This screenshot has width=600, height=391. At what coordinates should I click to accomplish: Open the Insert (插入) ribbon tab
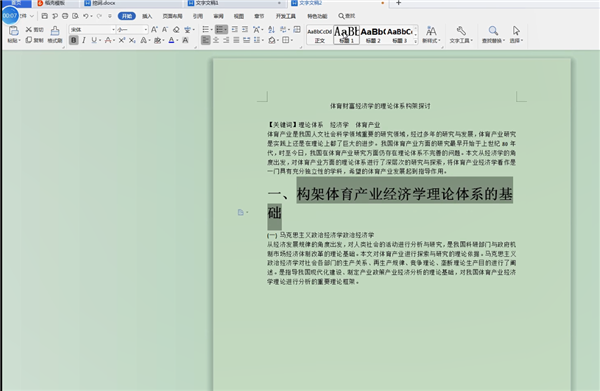tap(147, 16)
